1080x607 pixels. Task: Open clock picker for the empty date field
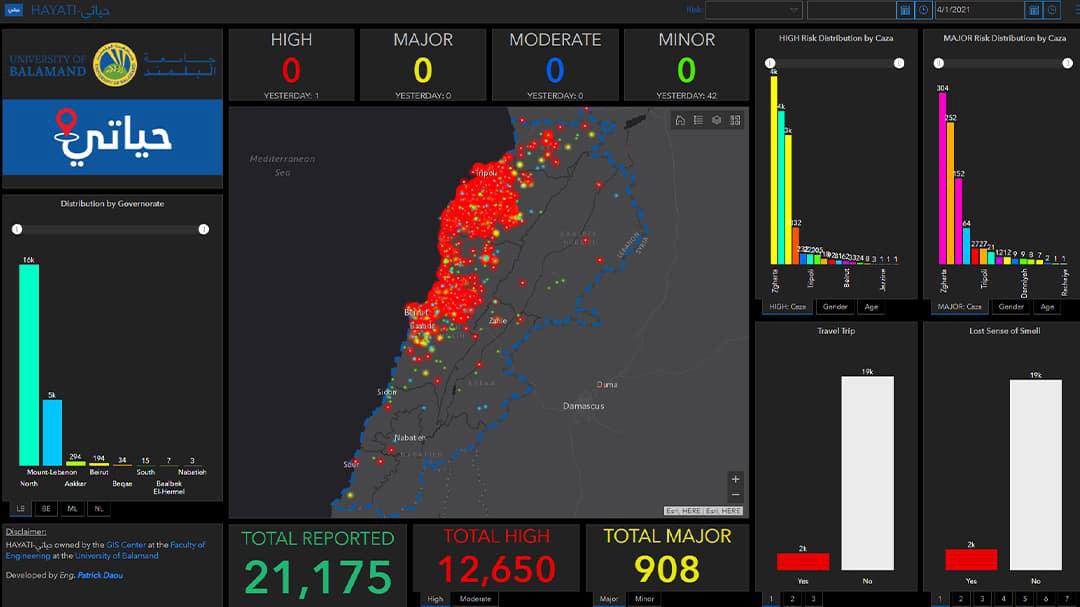click(923, 10)
